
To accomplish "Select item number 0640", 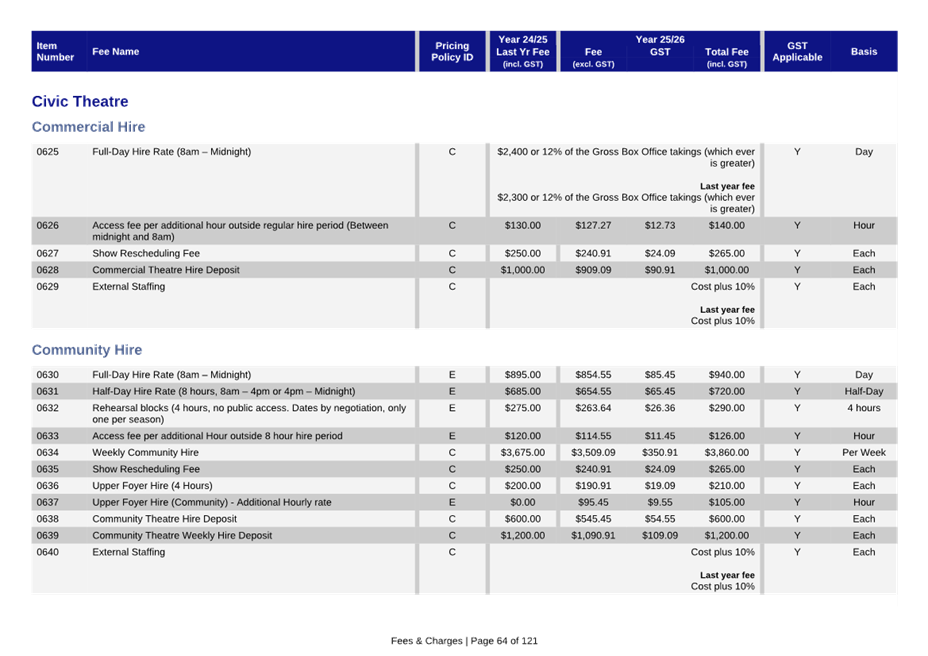I will (x=47, y=552).
